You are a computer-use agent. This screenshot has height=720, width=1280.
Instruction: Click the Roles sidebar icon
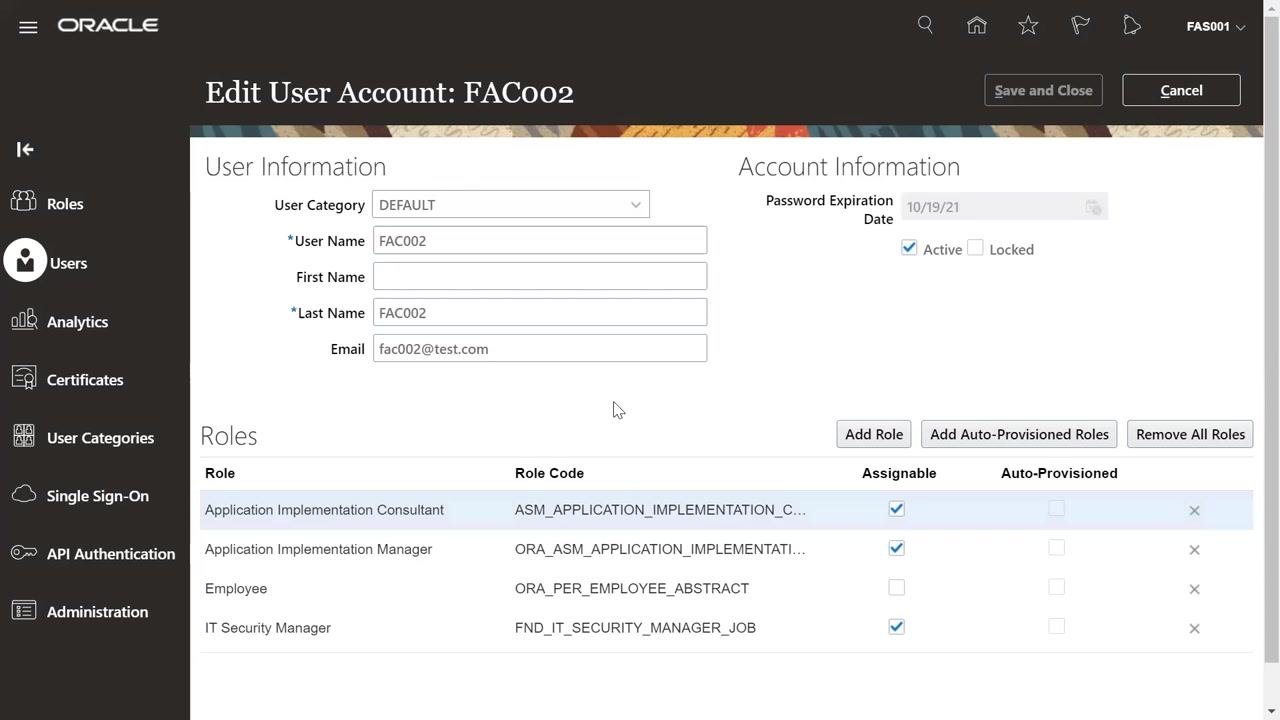point(24,202)
